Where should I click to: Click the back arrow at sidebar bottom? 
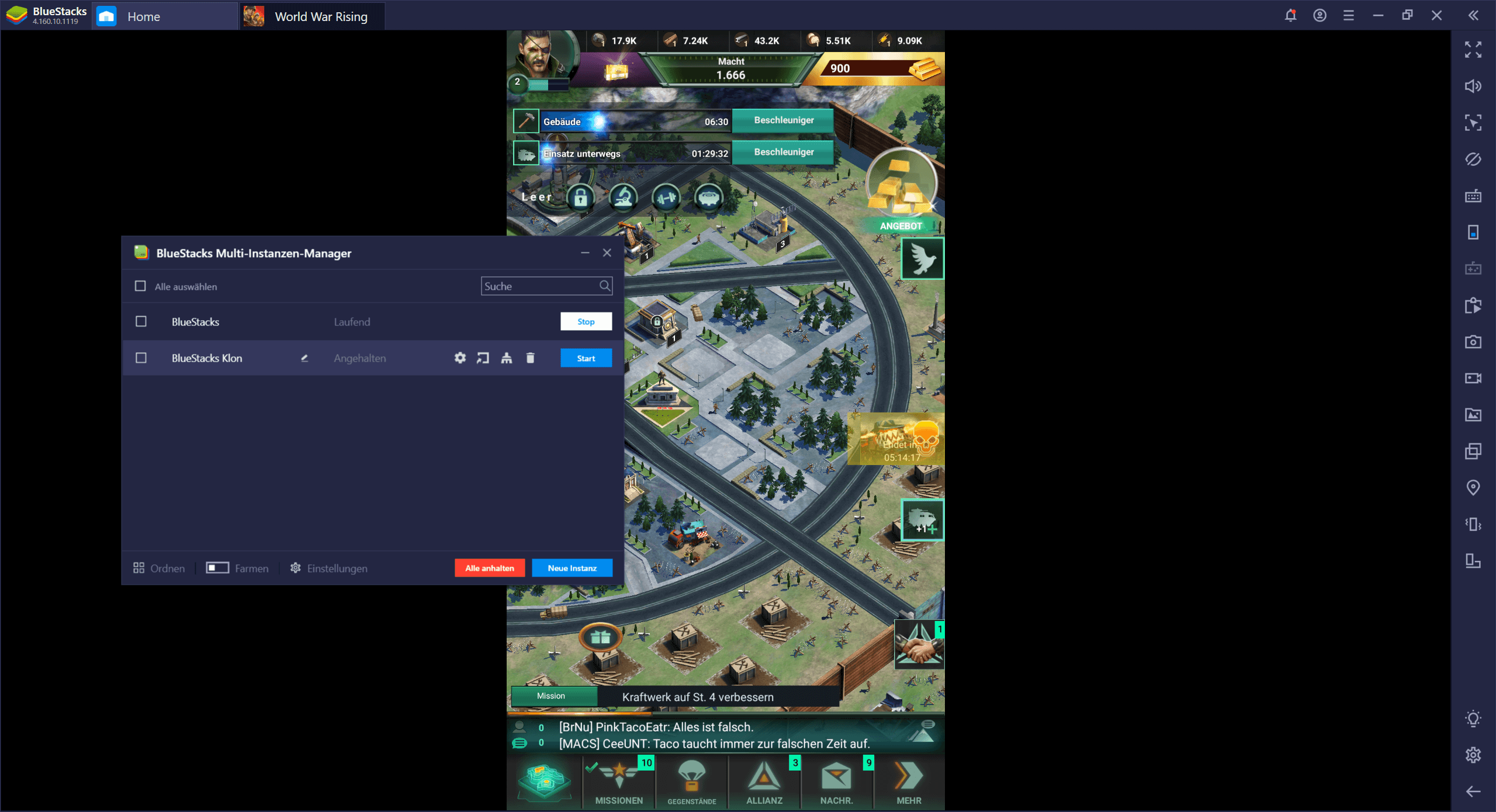pyautogui.click(x=1473, y=792)
